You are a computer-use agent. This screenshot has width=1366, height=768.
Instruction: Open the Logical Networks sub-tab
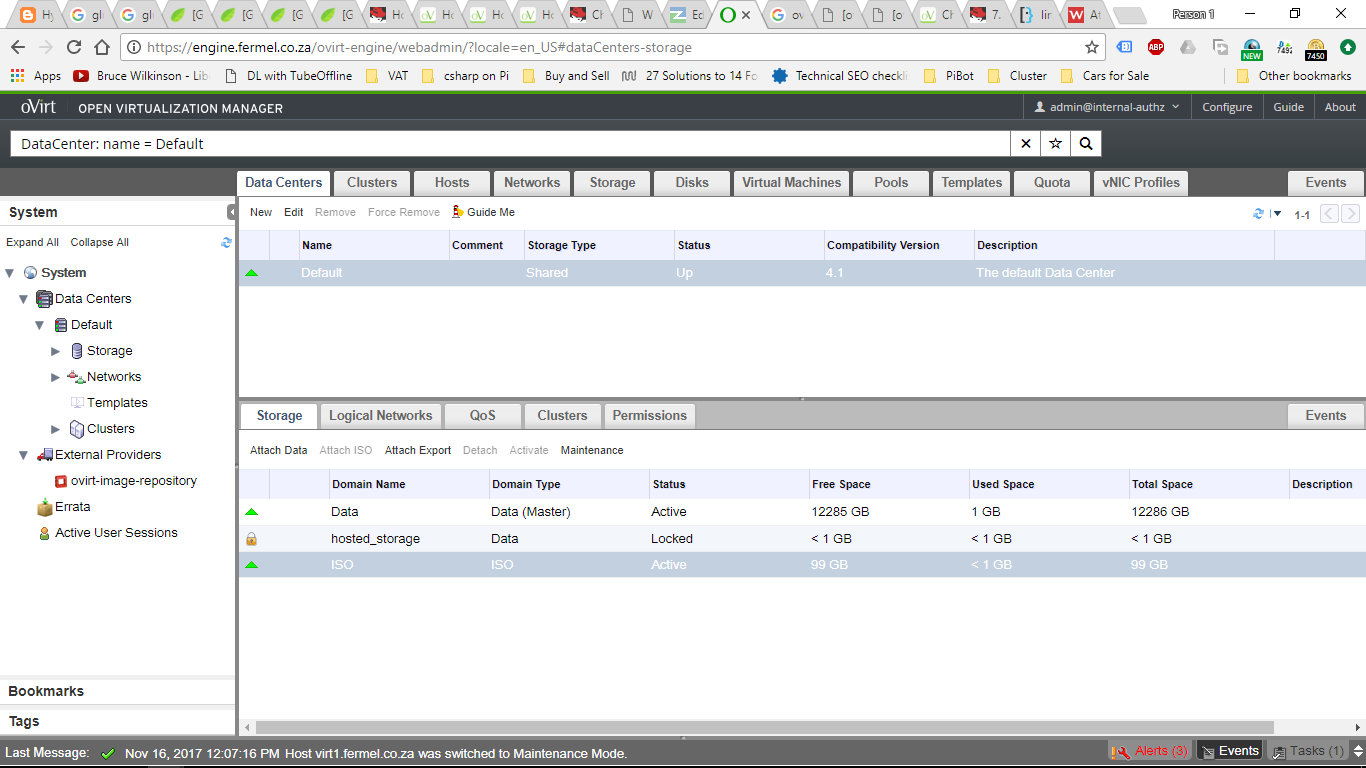point(380,416)
